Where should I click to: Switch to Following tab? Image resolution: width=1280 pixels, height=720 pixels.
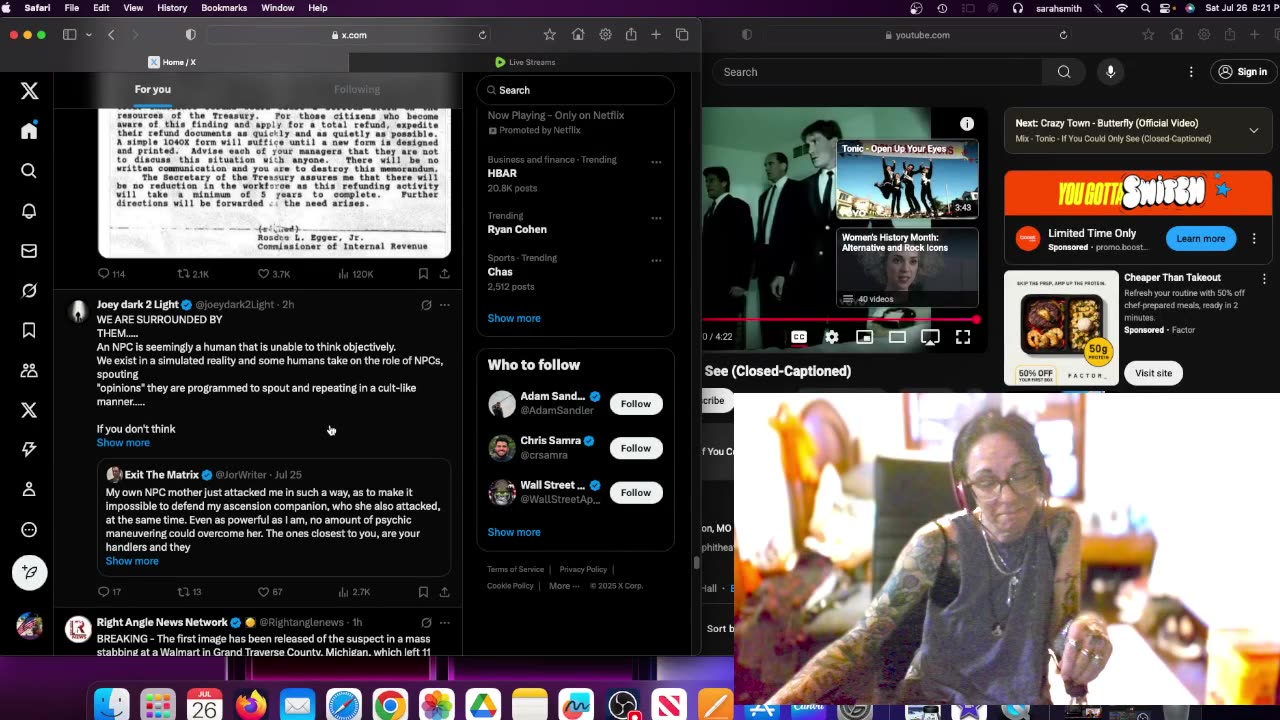tap(357, 89)
